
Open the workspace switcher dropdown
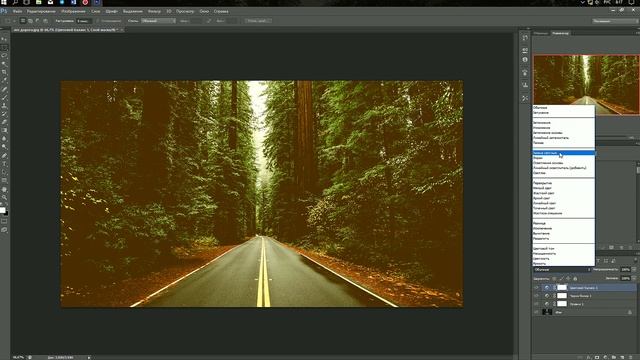pyautogui.click(x=614, y=20)
